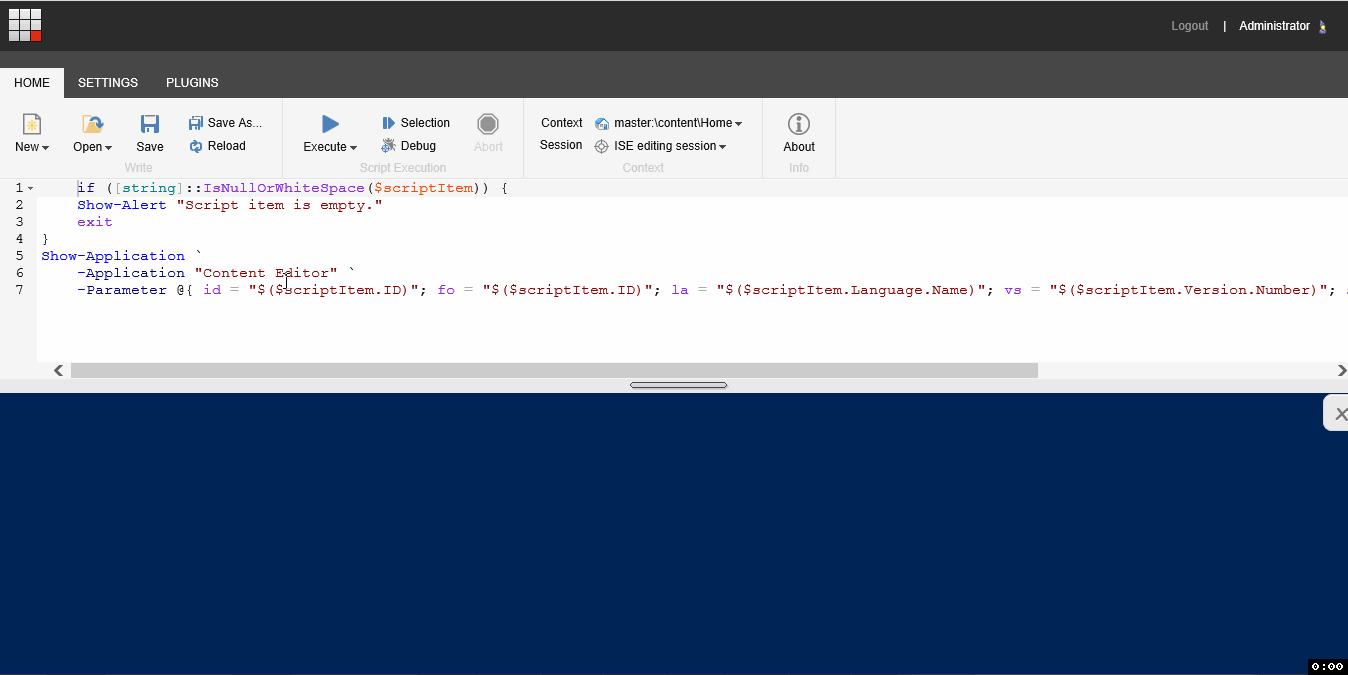Screen dimensions: 1348x675
Task: Open the Sitecore launchpad grid icon
Action: [25, 25]
